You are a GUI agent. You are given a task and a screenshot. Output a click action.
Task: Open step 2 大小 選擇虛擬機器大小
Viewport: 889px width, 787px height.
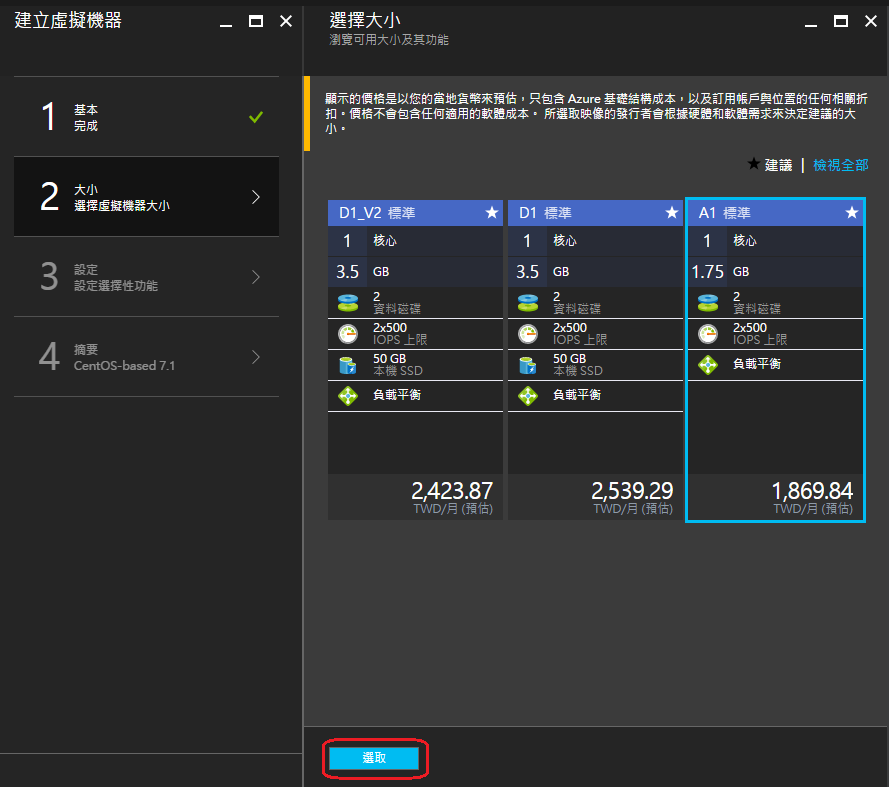(x=146, y=197)
